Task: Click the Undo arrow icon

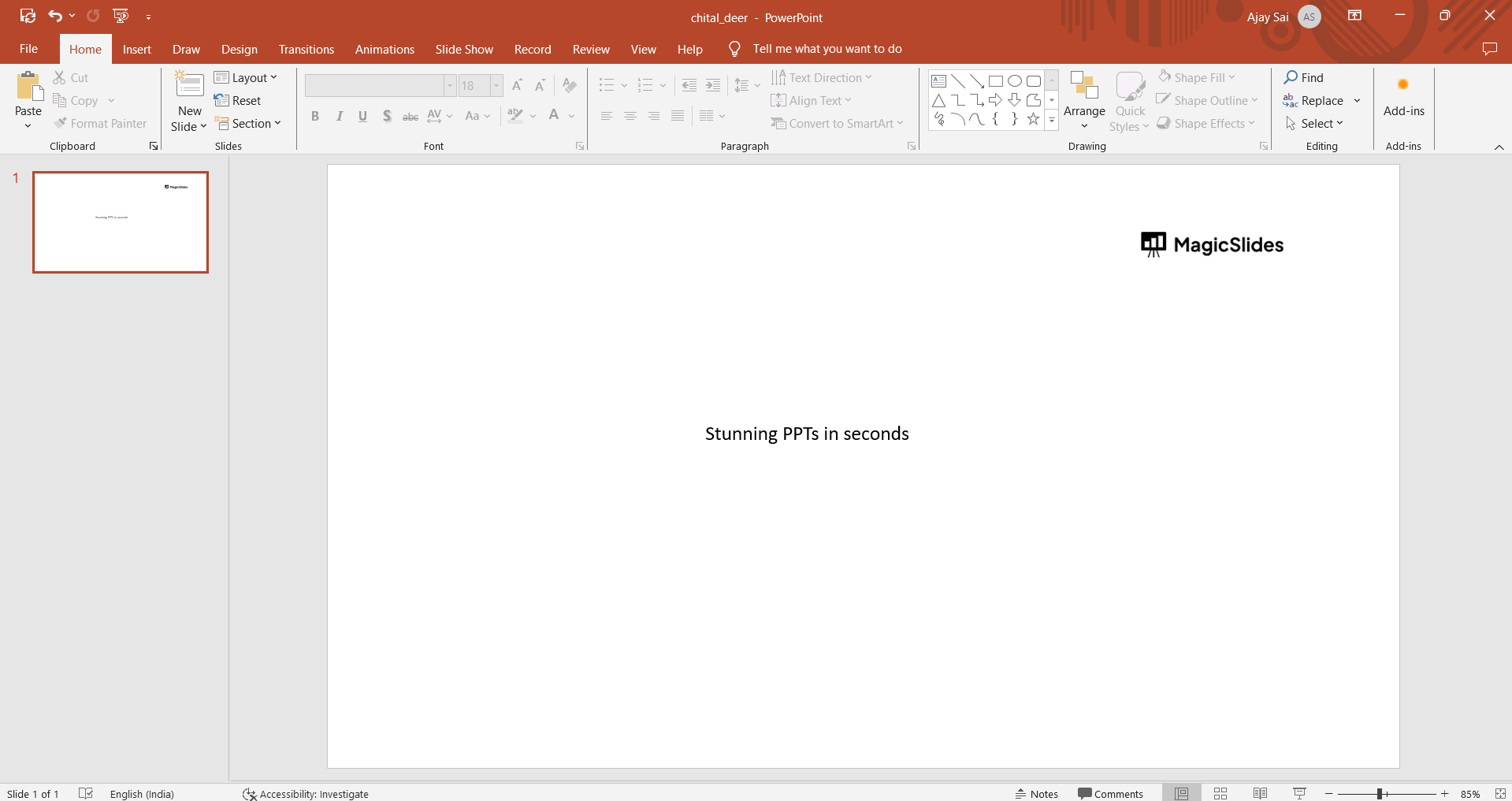Action: click(x=54, y=16)
